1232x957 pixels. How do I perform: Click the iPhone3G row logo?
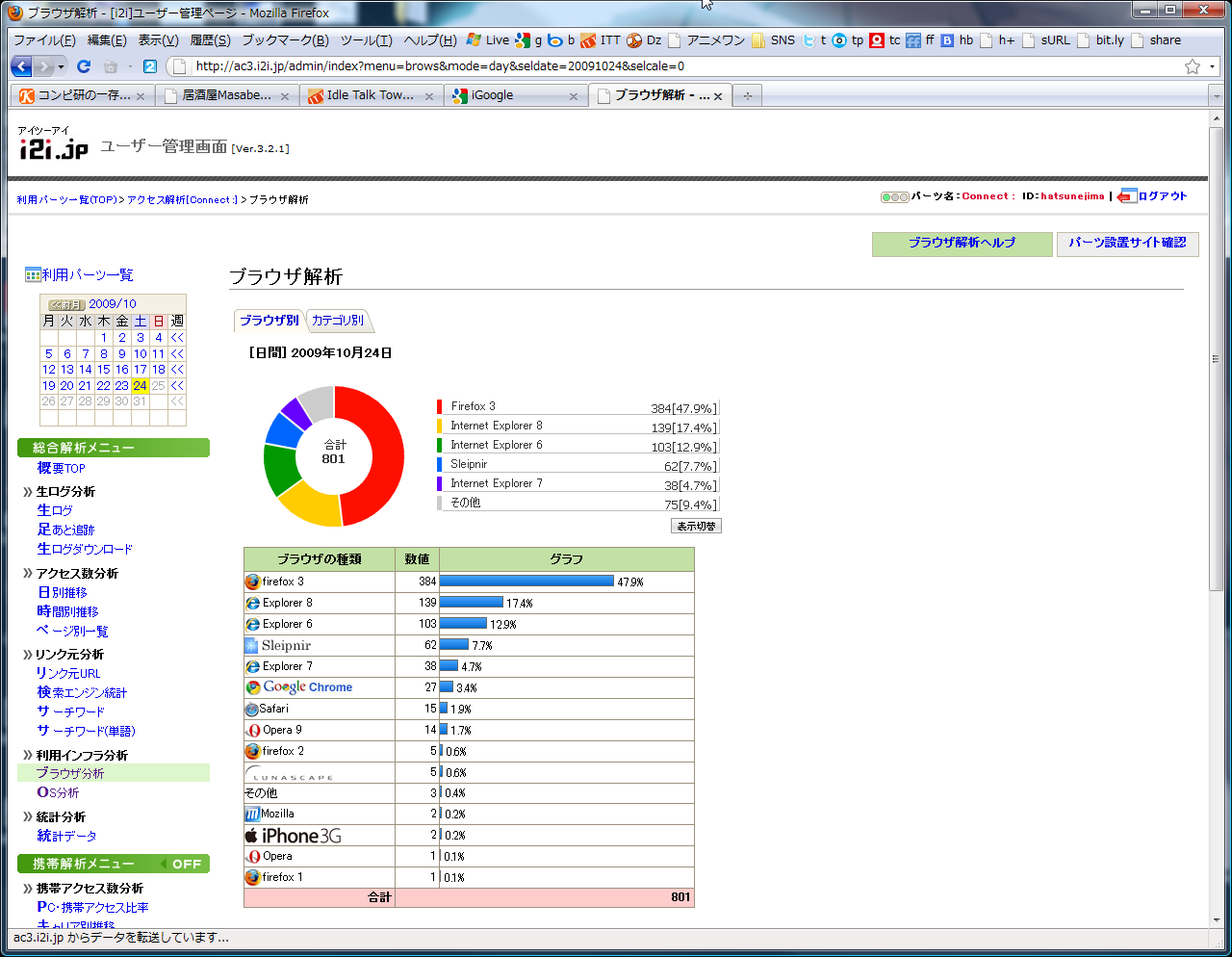293,836
